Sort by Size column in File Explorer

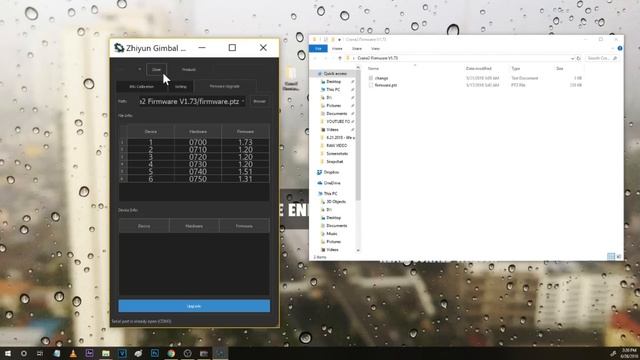tap(560, 69)
